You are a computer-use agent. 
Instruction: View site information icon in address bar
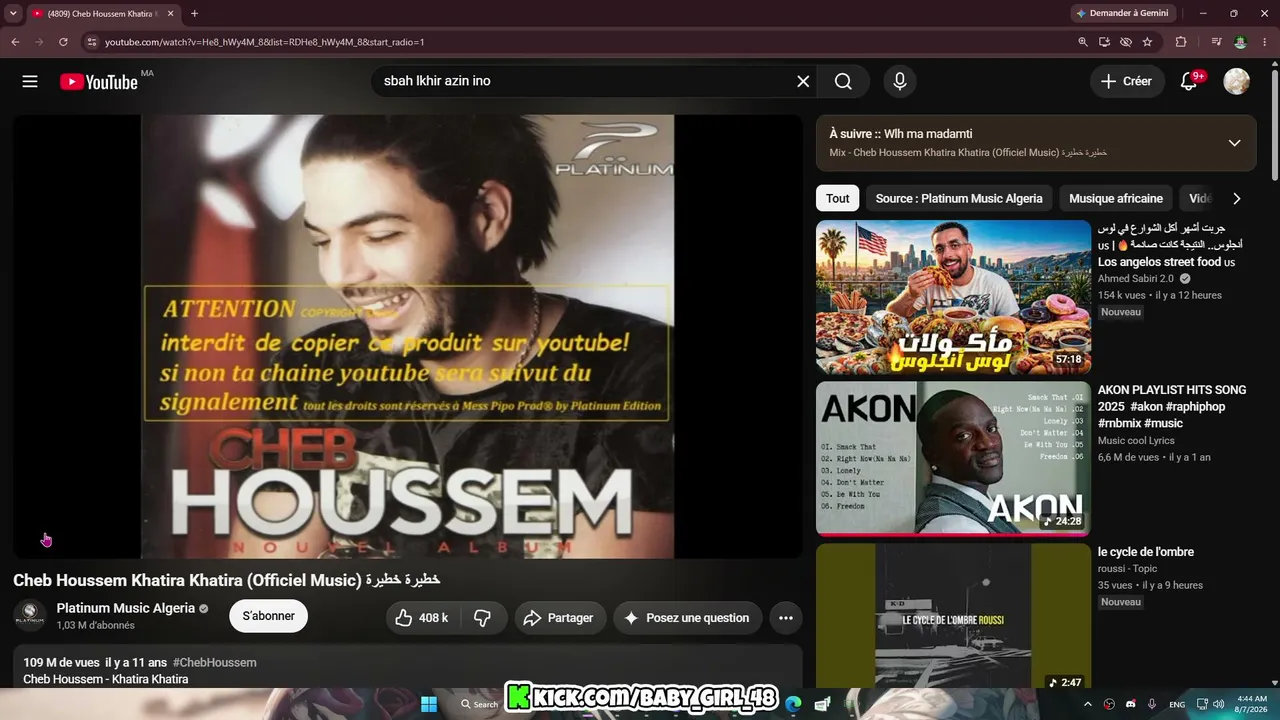point(91,42)
